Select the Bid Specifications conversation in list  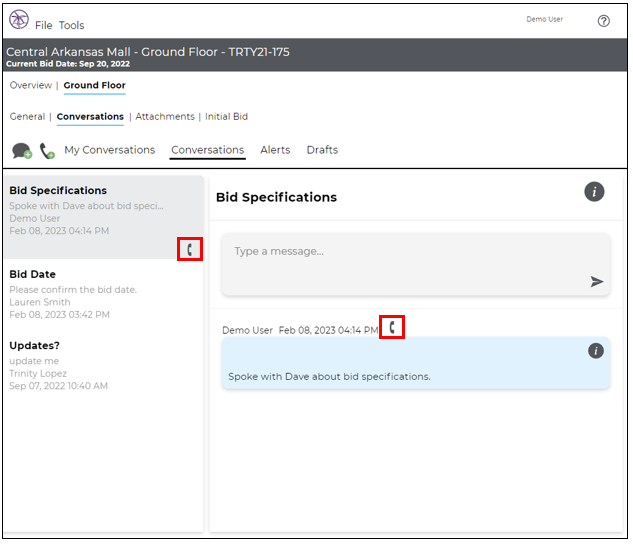click(x=104, y=217)
